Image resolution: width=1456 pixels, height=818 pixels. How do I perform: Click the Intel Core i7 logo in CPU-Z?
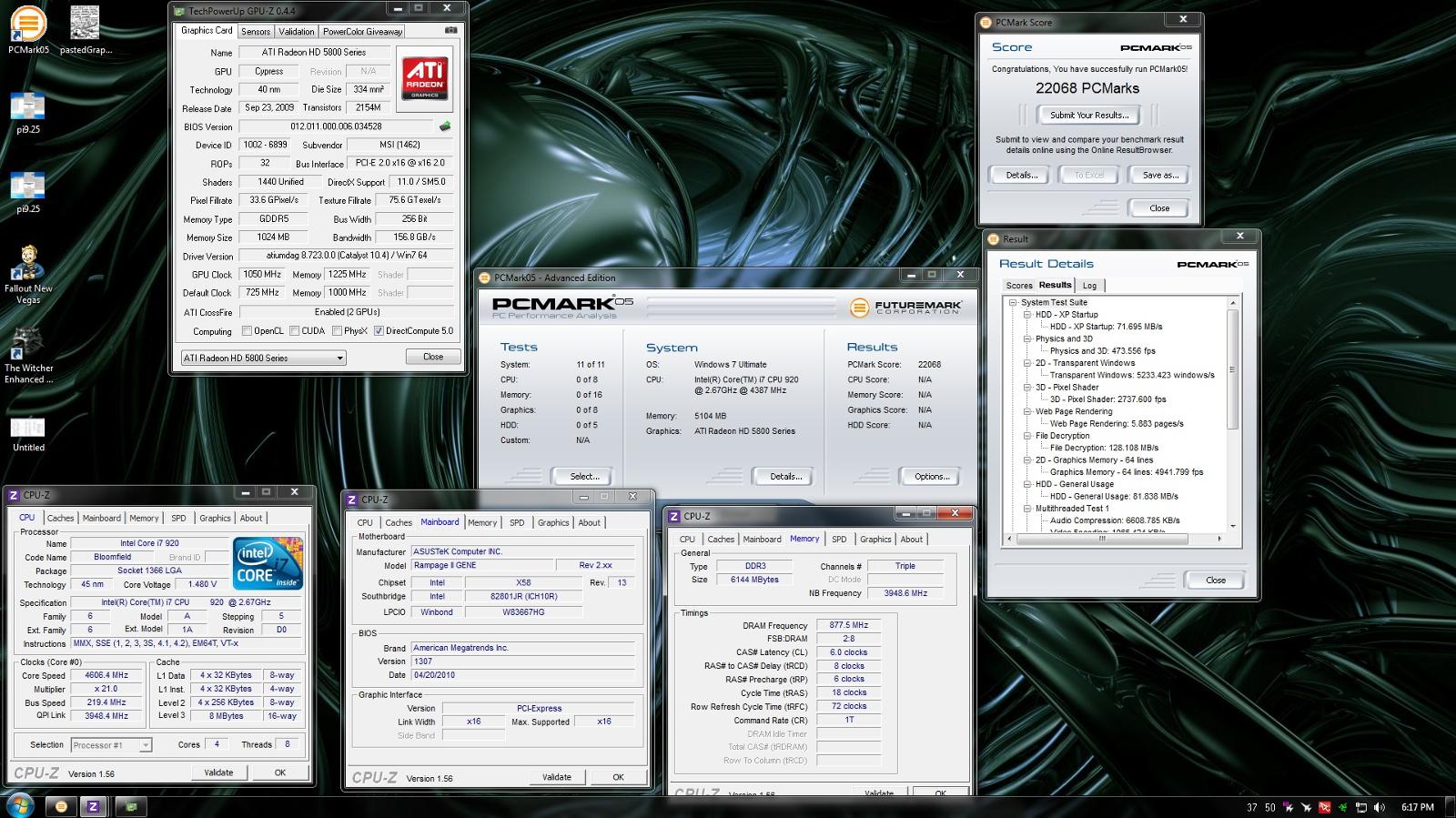click(x=268, y=564)
